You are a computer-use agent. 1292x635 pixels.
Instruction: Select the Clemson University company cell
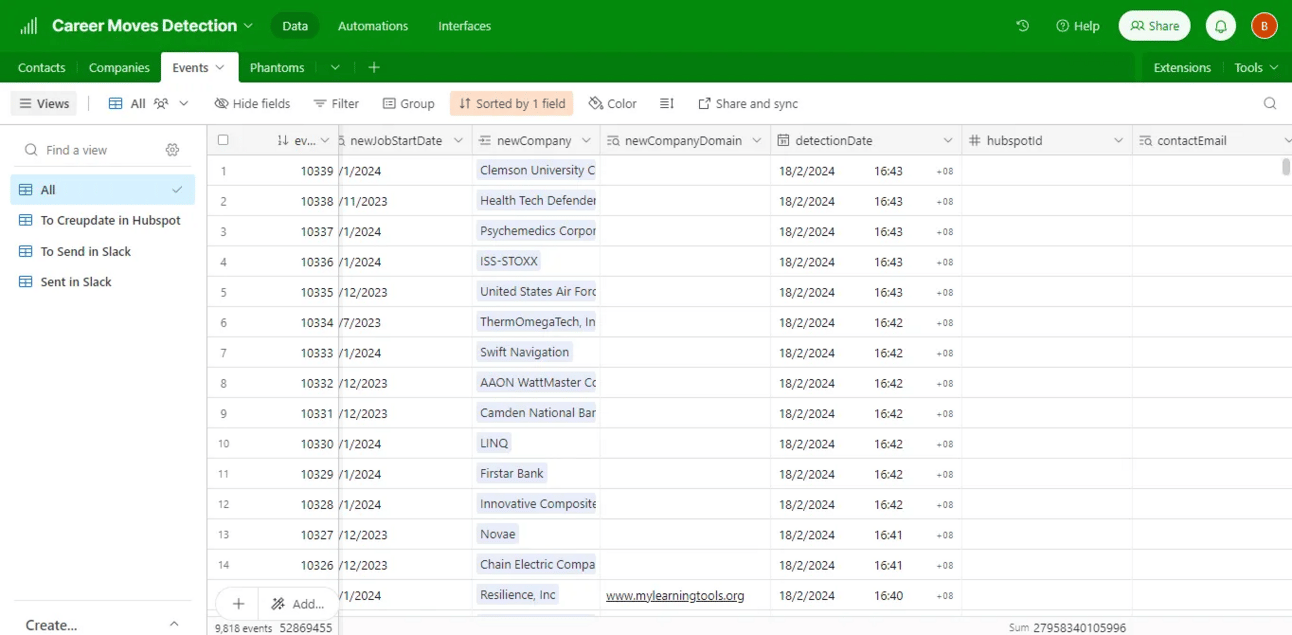(536, 170)
